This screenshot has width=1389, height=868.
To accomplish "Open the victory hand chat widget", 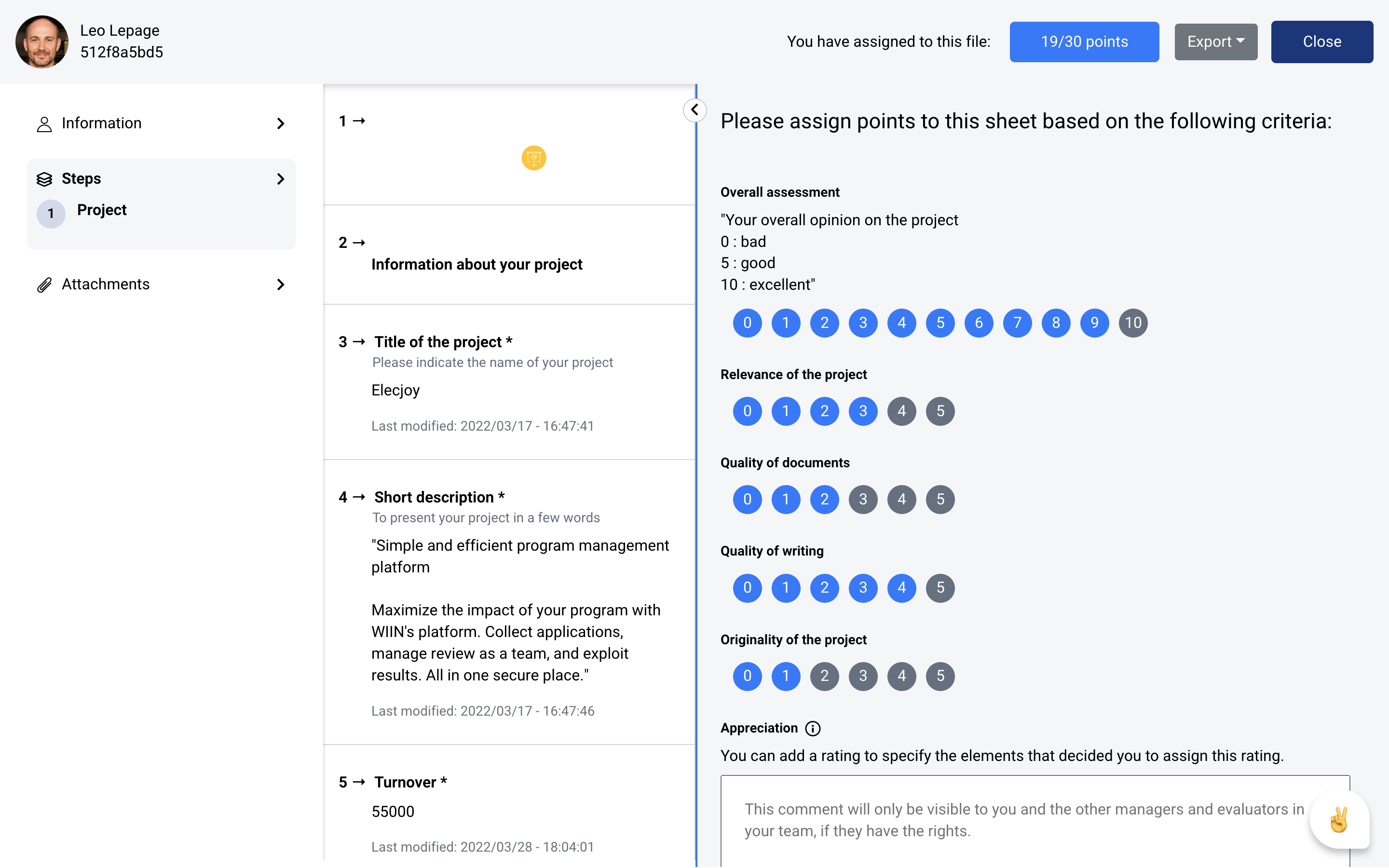I will [1339, 820].
